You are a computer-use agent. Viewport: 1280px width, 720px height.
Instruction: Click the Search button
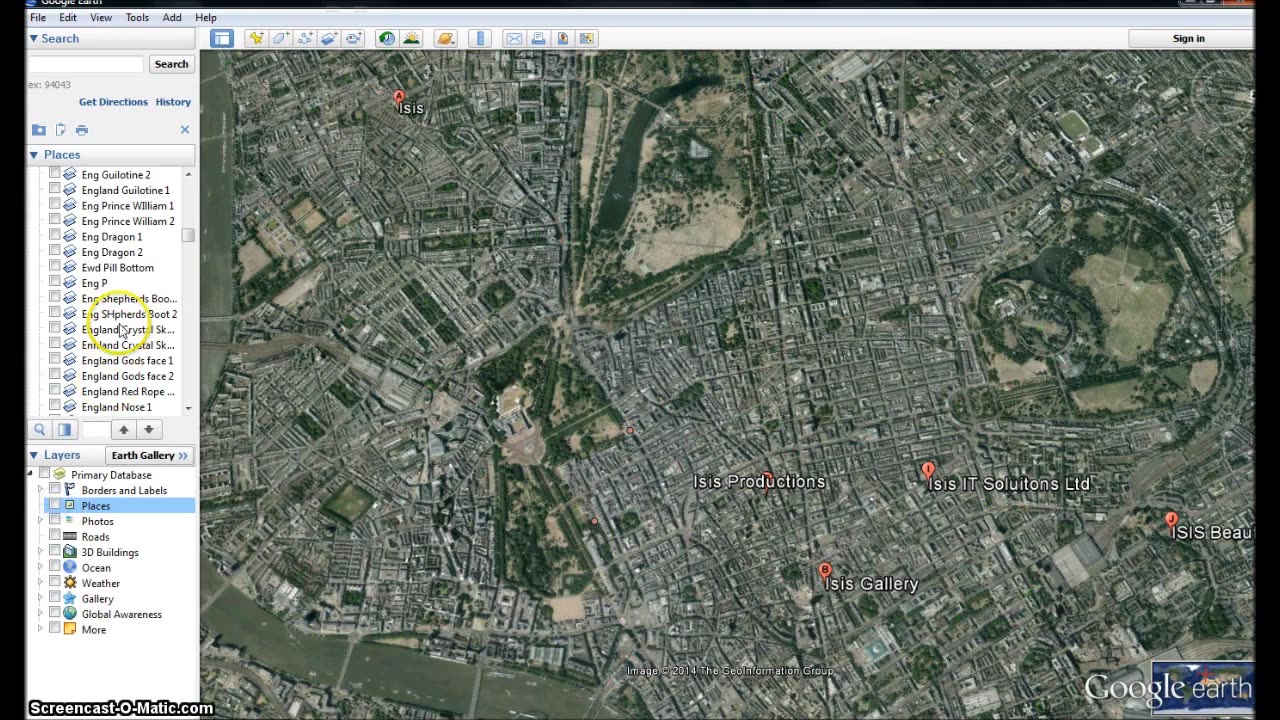171,64
